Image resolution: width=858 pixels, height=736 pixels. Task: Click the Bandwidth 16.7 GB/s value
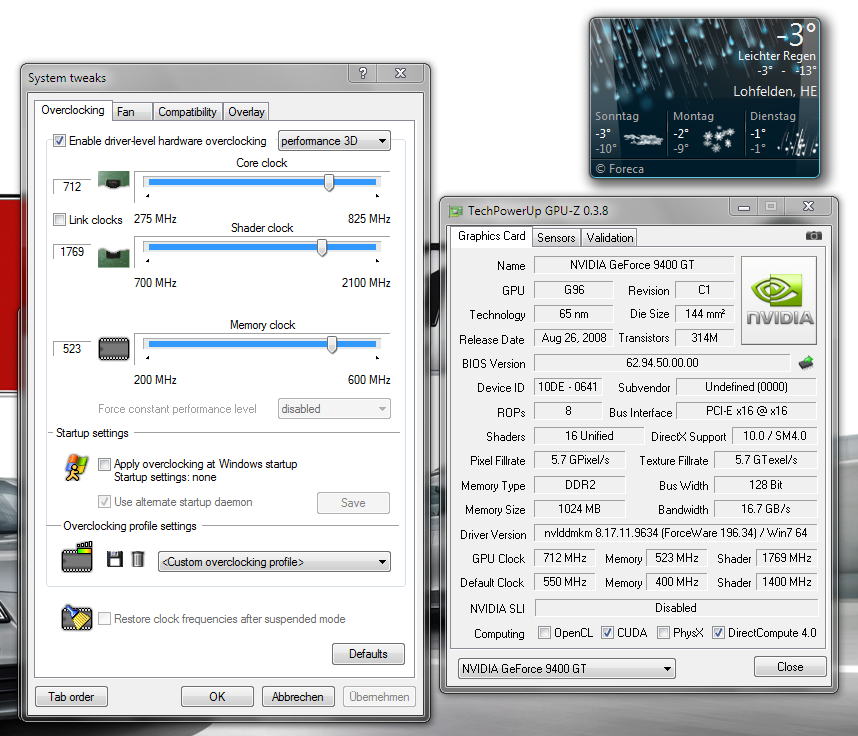coord(766,508)
